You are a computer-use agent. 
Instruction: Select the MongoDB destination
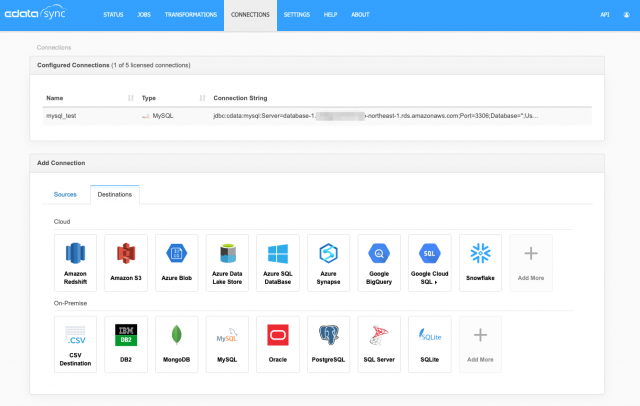(176, 344)
